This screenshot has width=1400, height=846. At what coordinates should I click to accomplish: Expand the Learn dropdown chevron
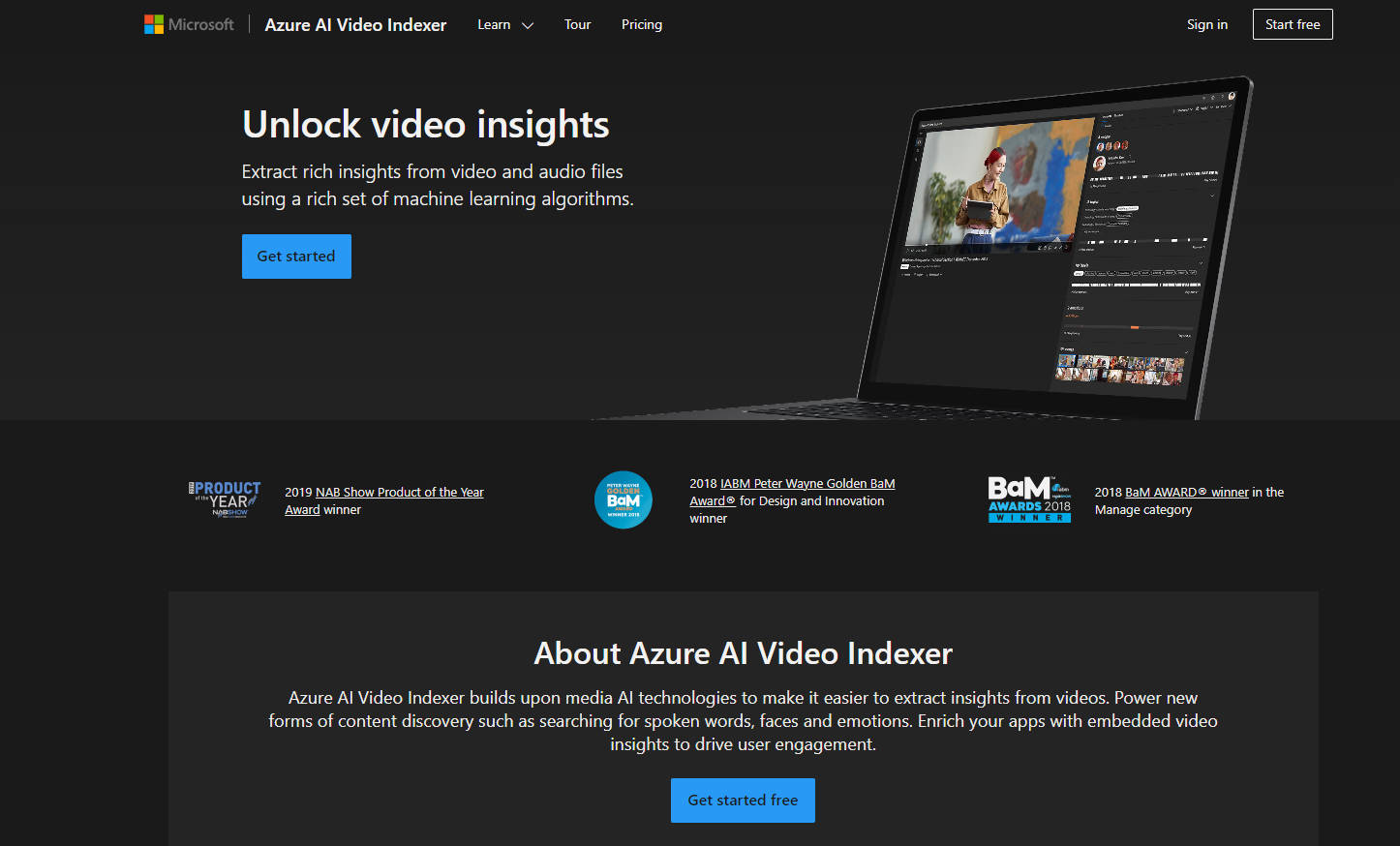point(526,25)
